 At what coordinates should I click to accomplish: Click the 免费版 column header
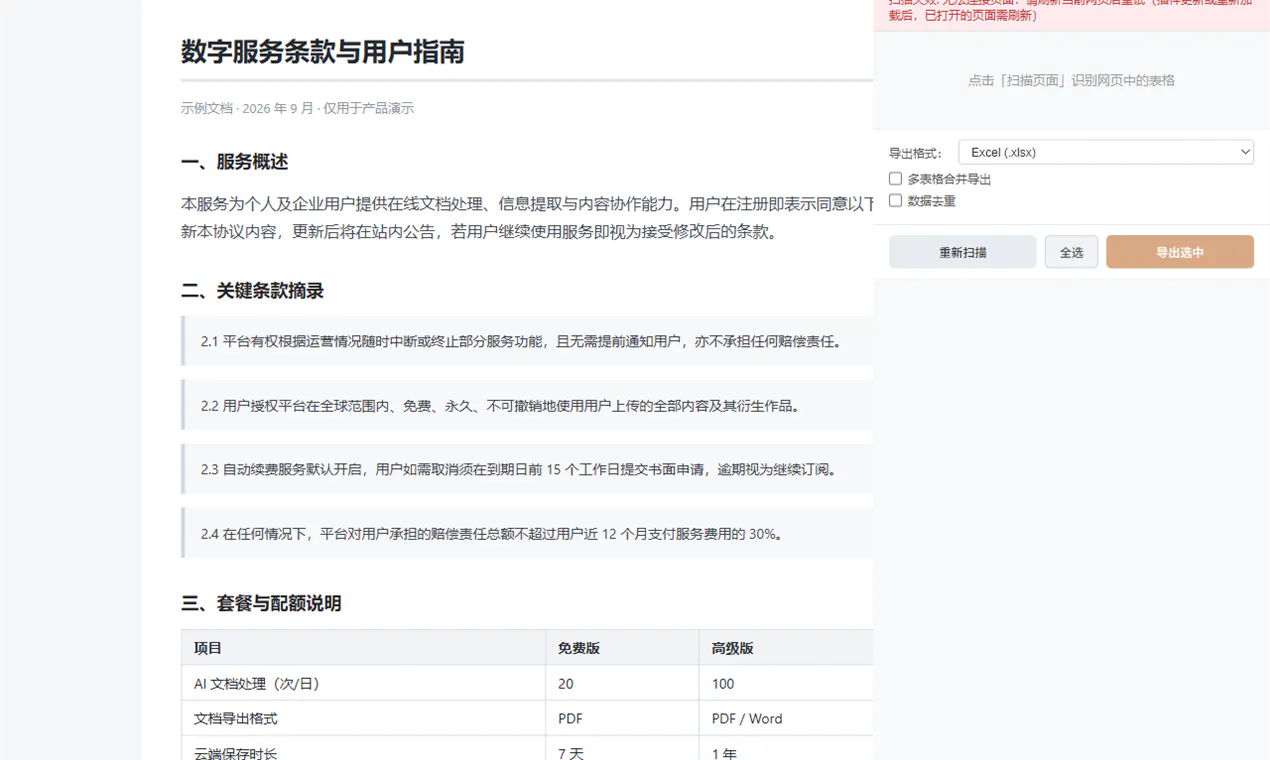[622, 648]
